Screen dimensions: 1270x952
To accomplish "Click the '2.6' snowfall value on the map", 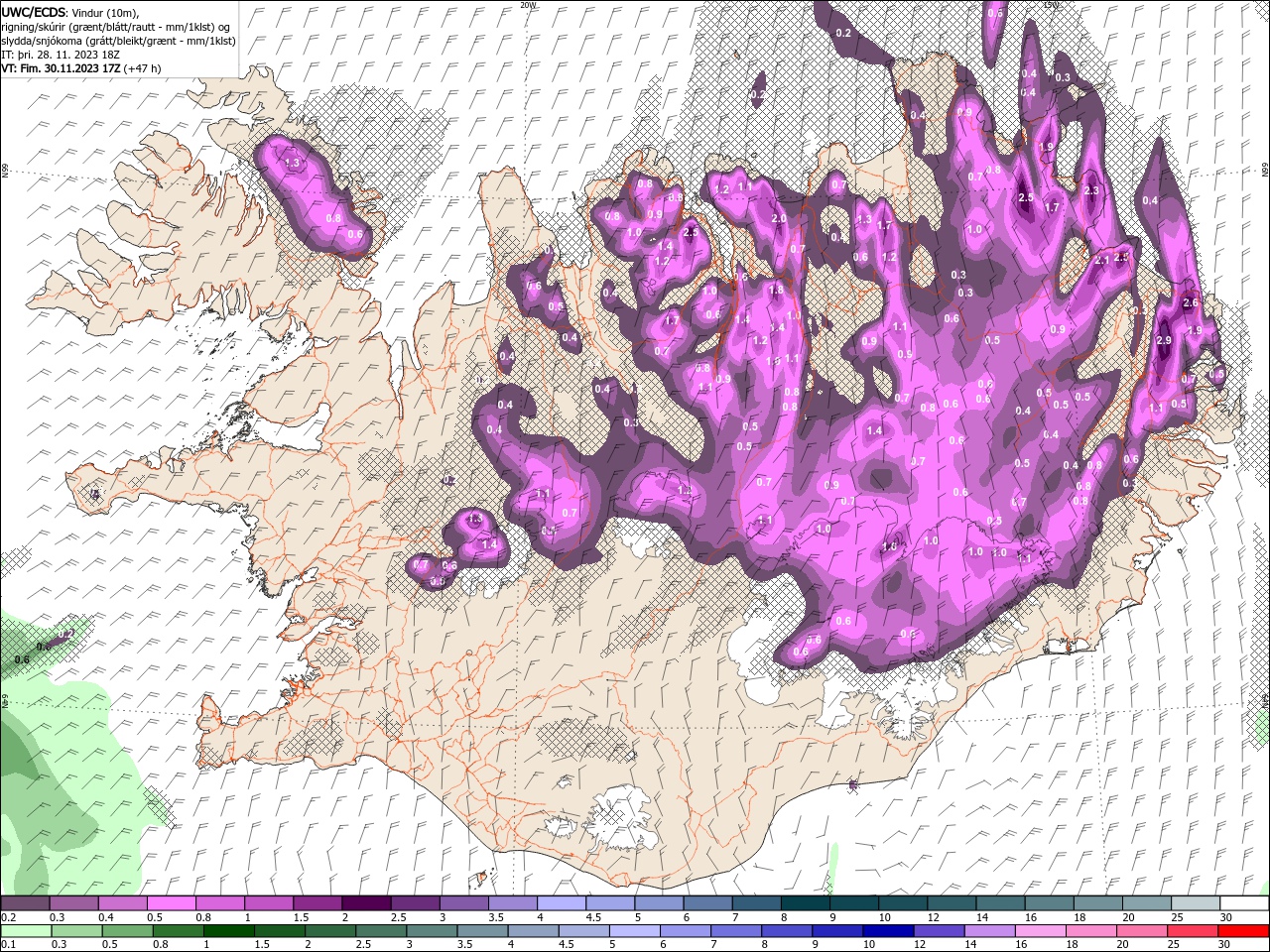I will (1192, 303).
